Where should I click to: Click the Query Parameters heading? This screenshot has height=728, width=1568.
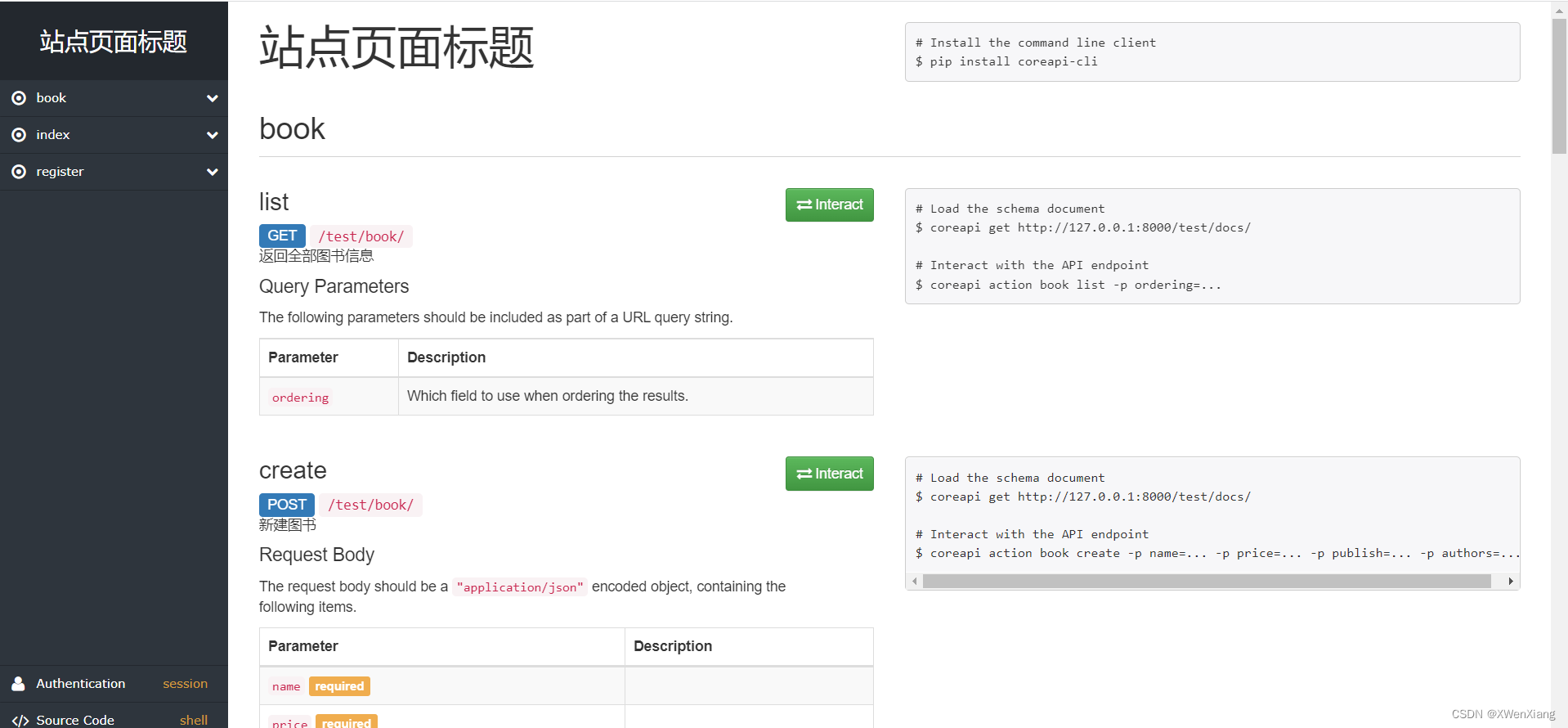(x=334, y=286)
